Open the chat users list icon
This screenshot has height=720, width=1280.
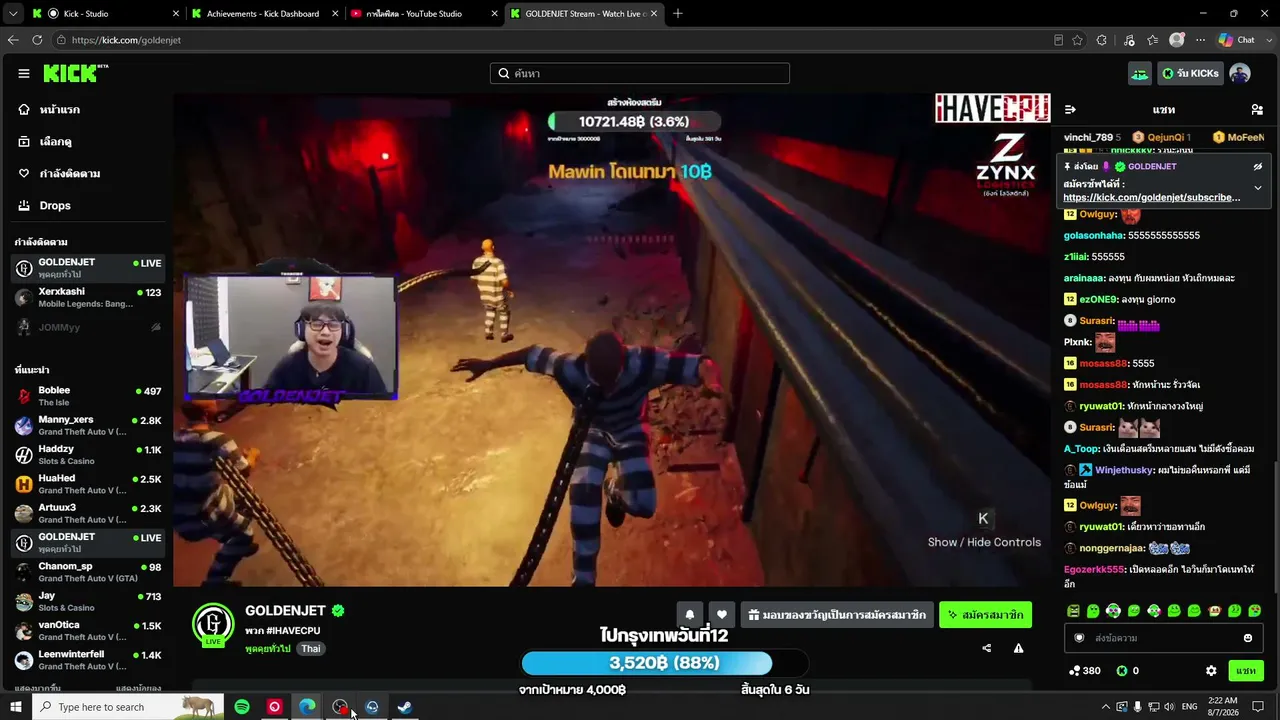click(1257, 109)
